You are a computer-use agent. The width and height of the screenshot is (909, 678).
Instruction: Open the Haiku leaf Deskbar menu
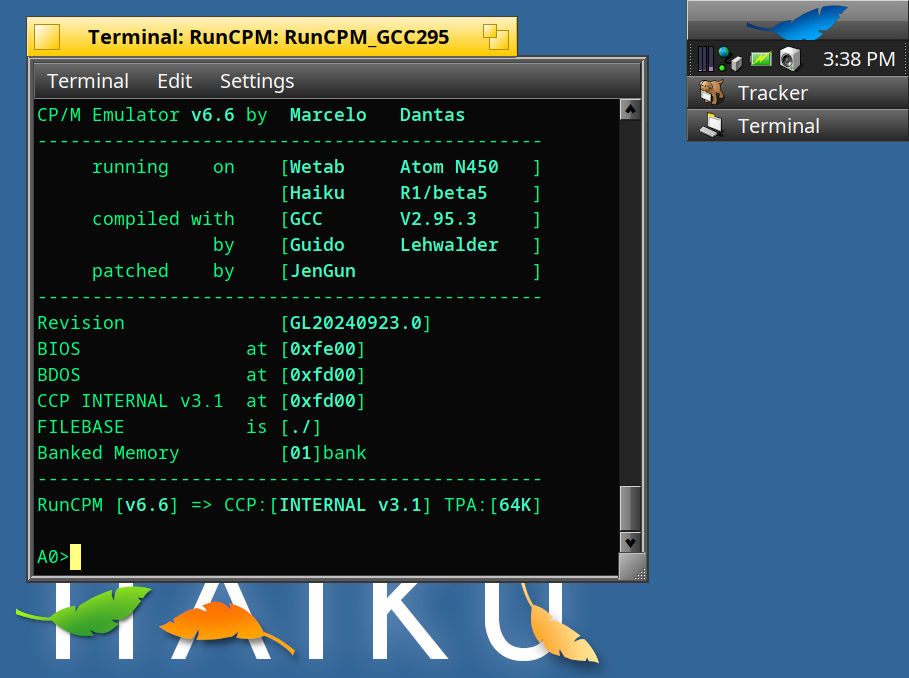point(798,21)
